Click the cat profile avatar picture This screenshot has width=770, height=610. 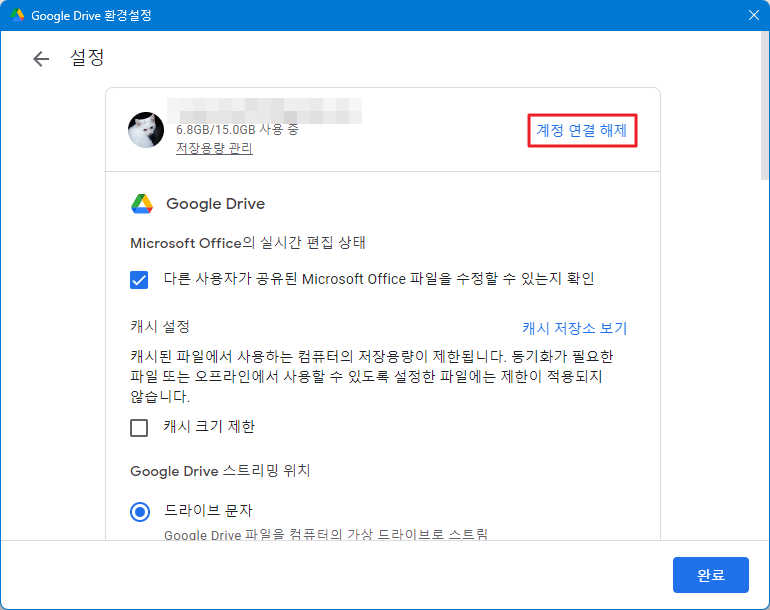[x=146, y=130]
